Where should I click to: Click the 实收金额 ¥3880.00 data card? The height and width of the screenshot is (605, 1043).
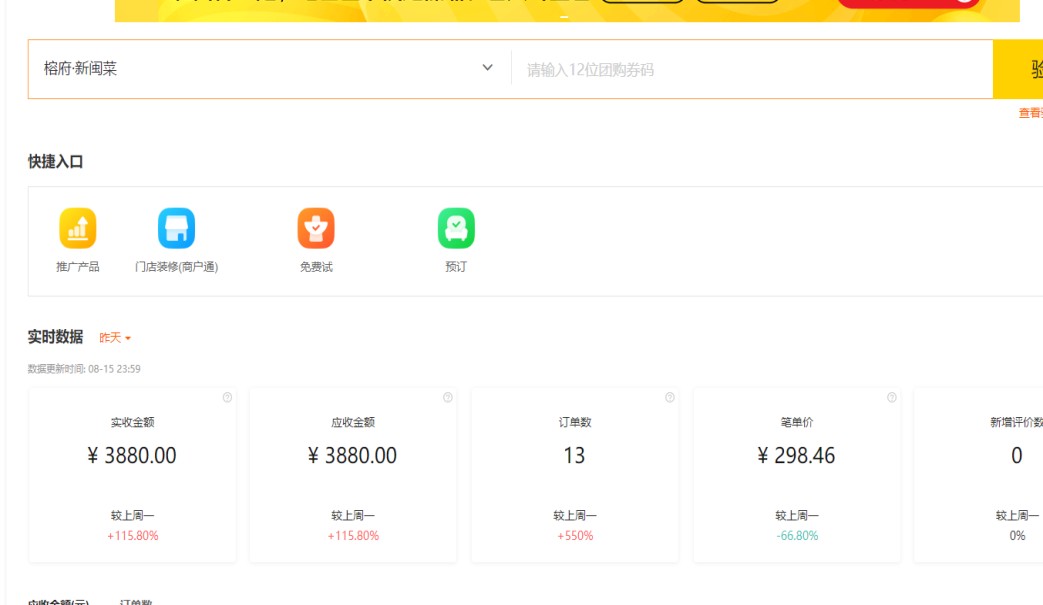pyautogui.click(x=133, y=476)
